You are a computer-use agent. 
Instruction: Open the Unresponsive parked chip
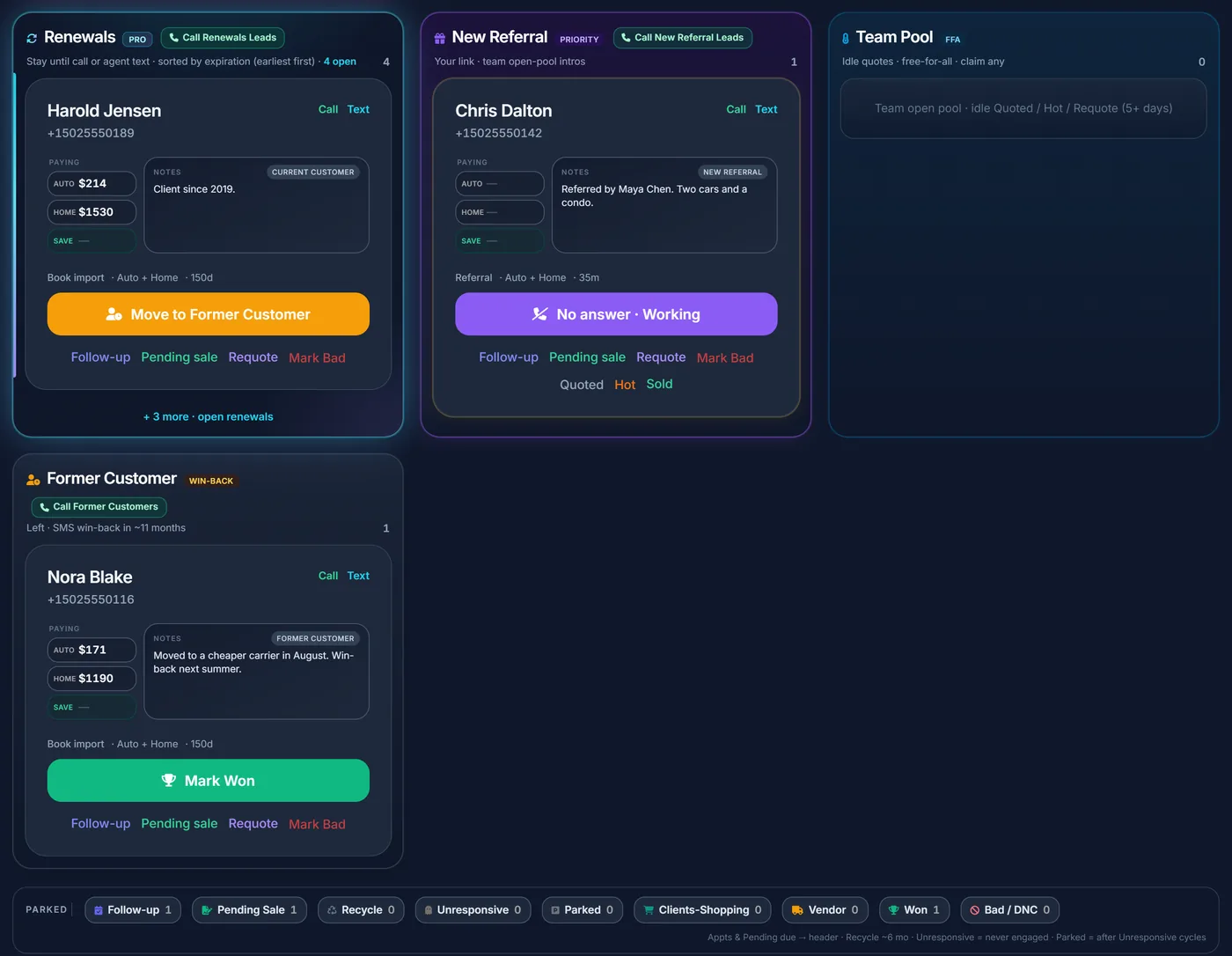pos(473,910)
